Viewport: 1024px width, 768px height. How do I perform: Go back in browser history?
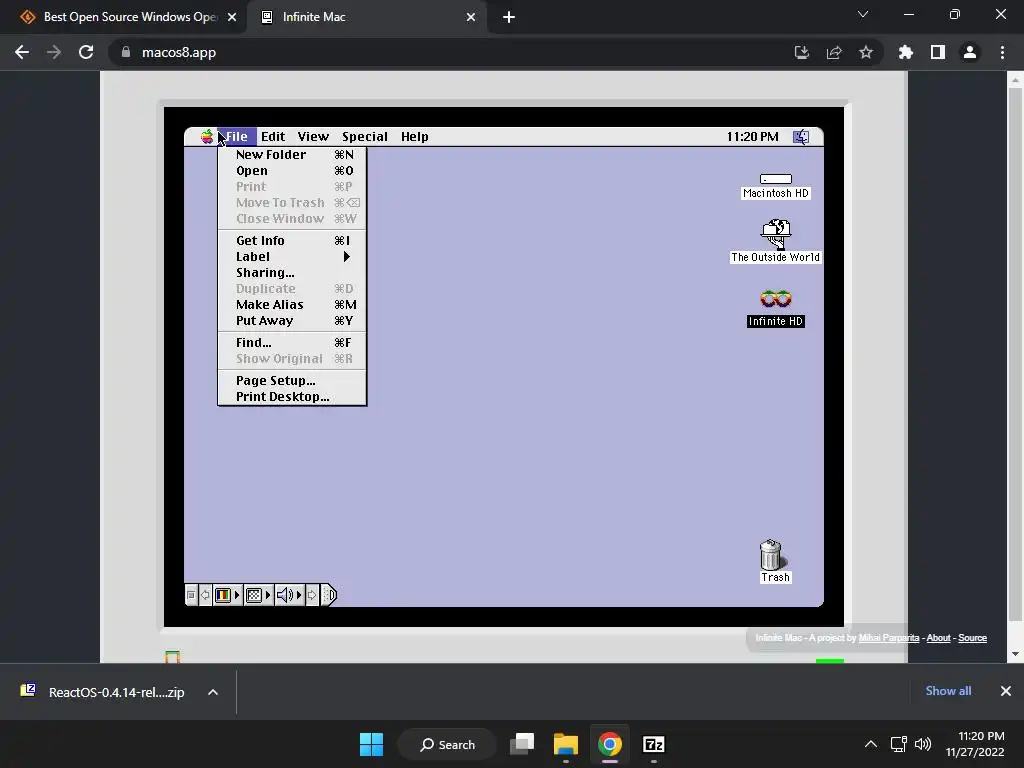tap(22, 52)
